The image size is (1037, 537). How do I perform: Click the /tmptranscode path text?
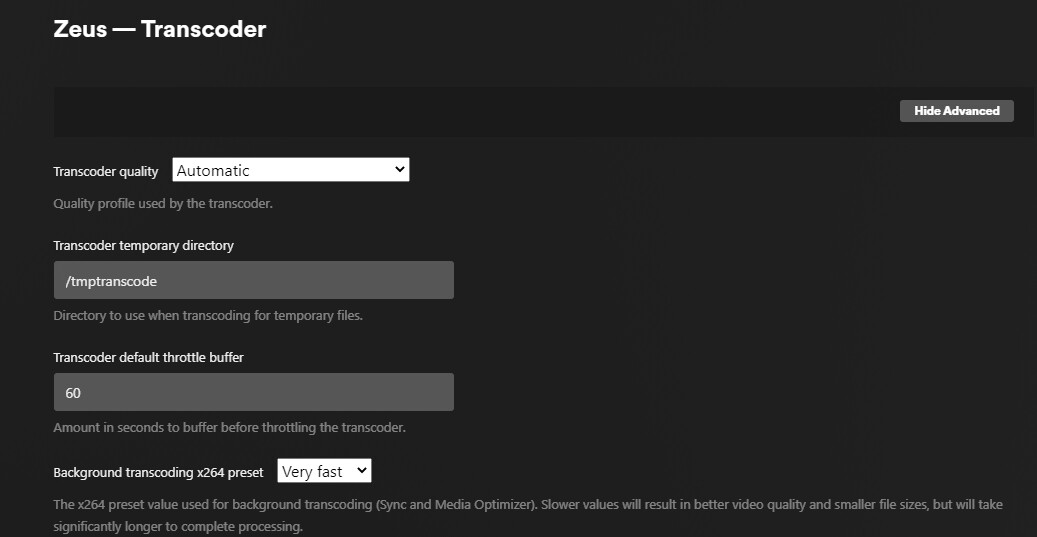[111, 281]
